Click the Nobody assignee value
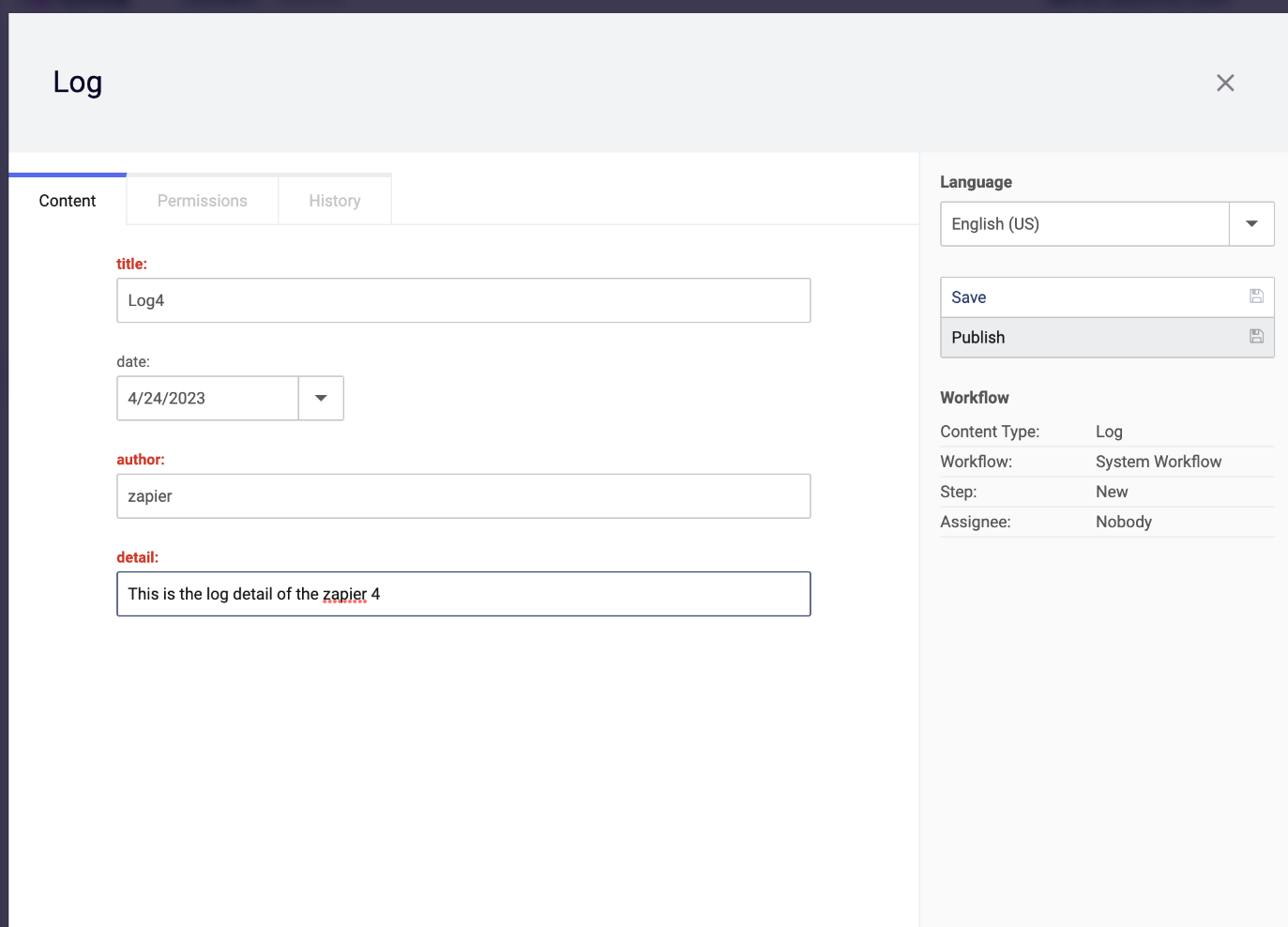 click(x=1123, y=522)
